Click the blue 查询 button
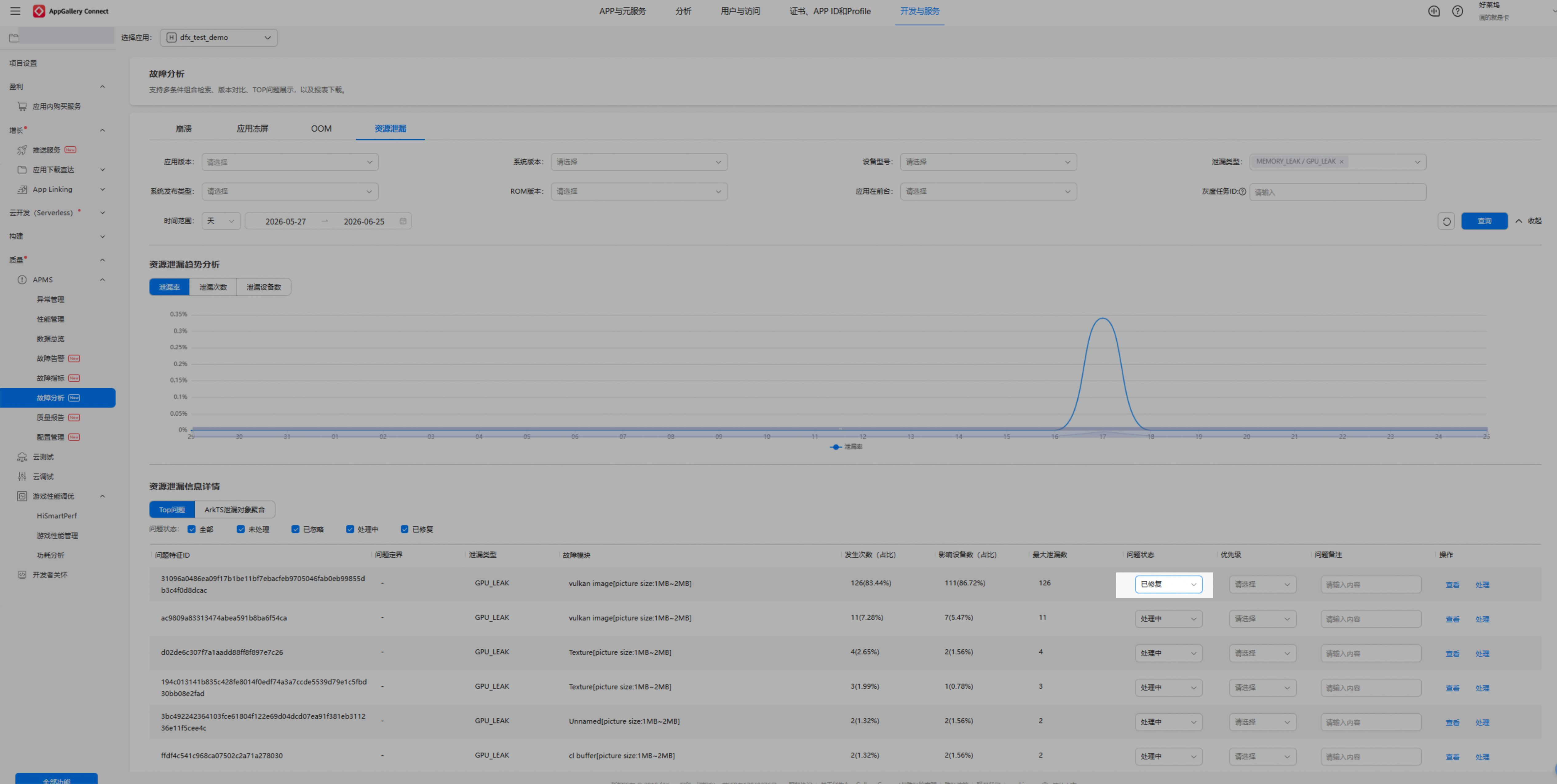This screenshot has width=1557, height=784. tap(1484, 221)
